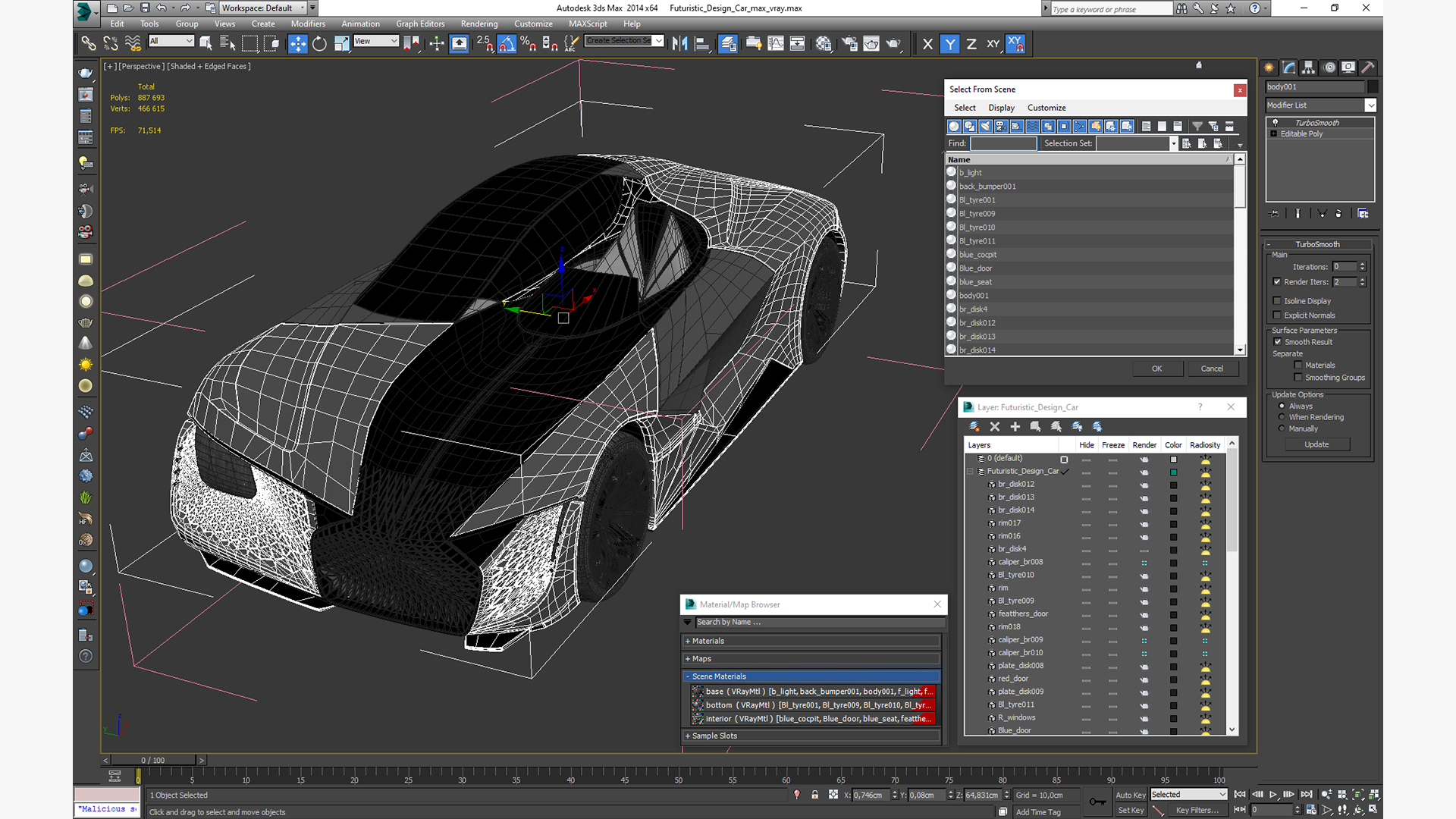Toggle Display Lights filter in Select From Scene
Viewport: 1456px width, 819px height.
coord(985,126)
